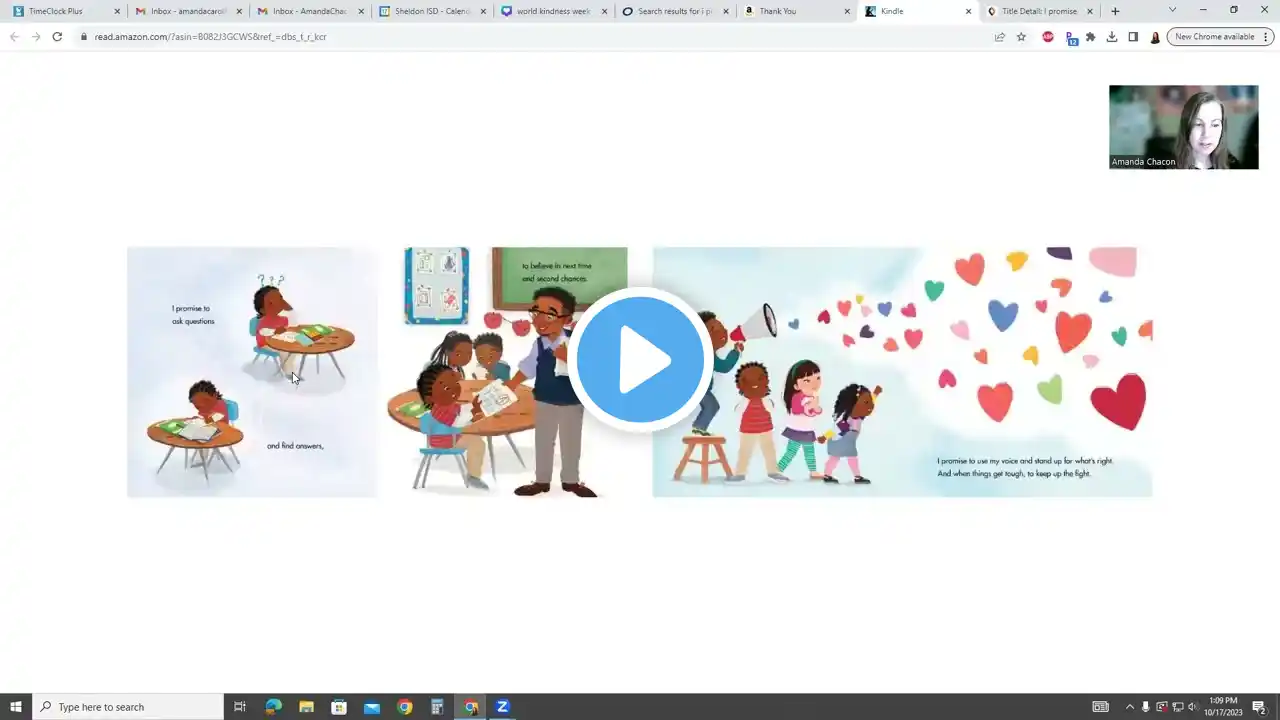Click the 'I promise to ask questions' page

252,372
